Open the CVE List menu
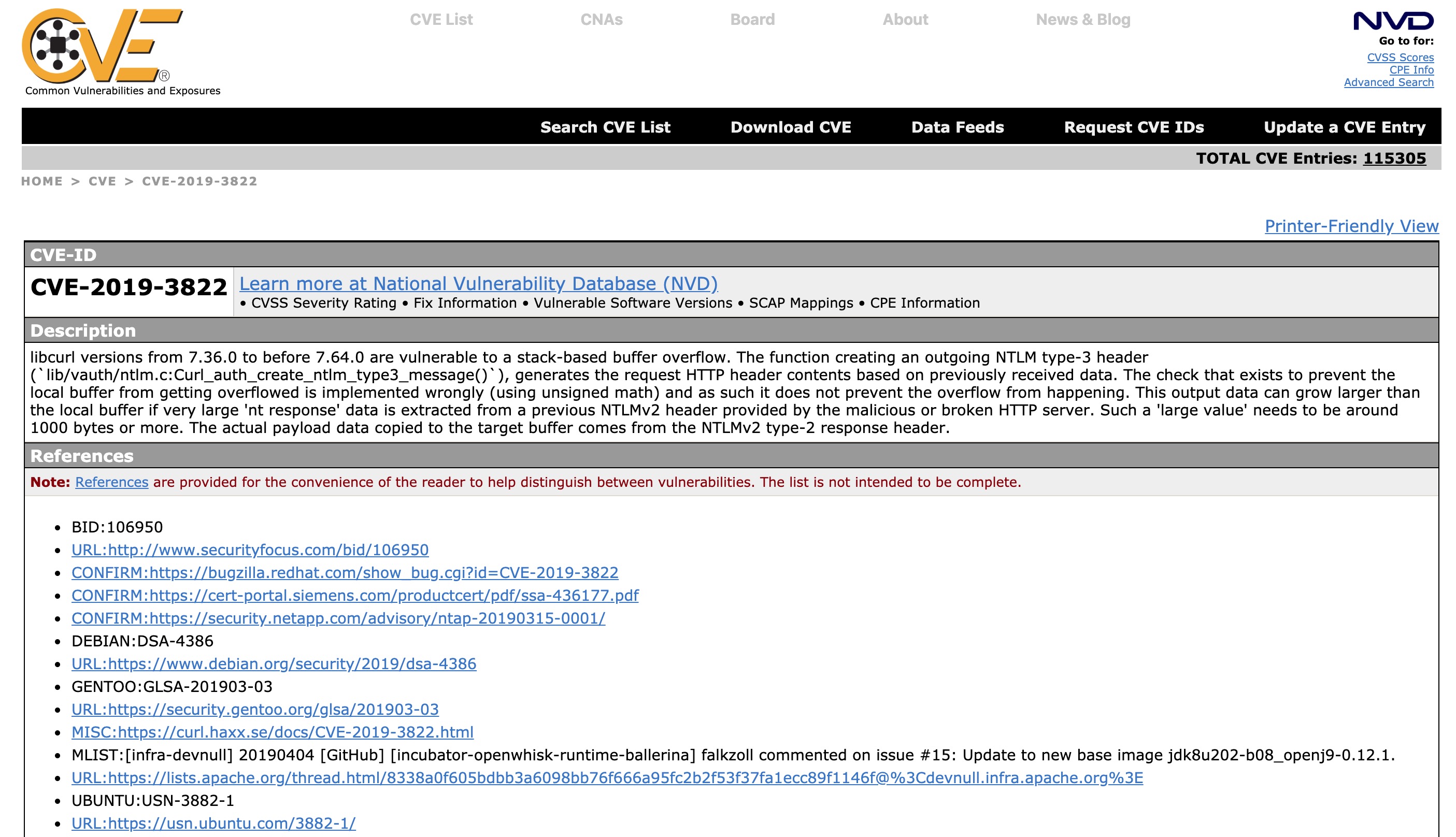 (441, 20)
